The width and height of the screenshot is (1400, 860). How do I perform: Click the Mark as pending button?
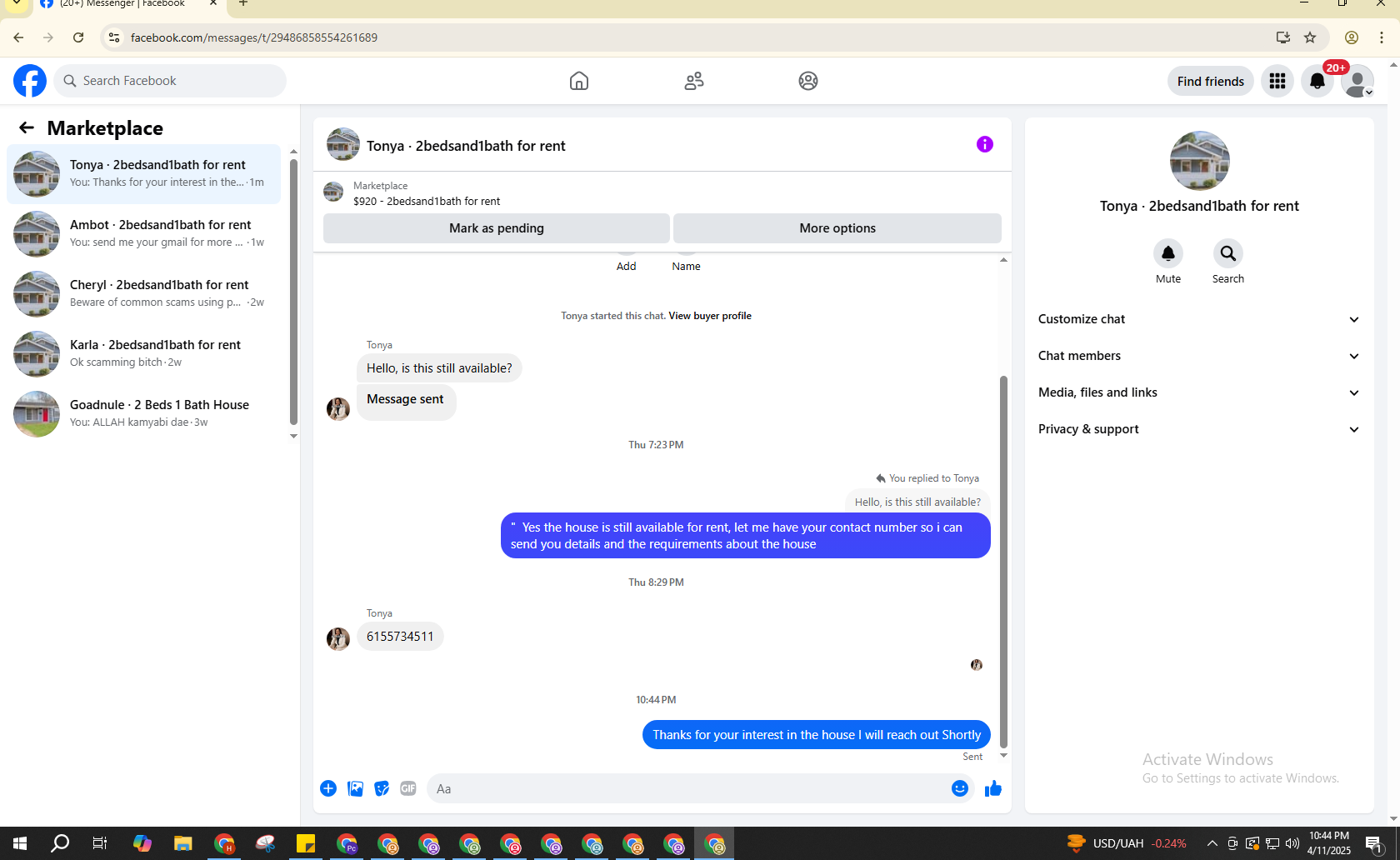tap(497, 228)
